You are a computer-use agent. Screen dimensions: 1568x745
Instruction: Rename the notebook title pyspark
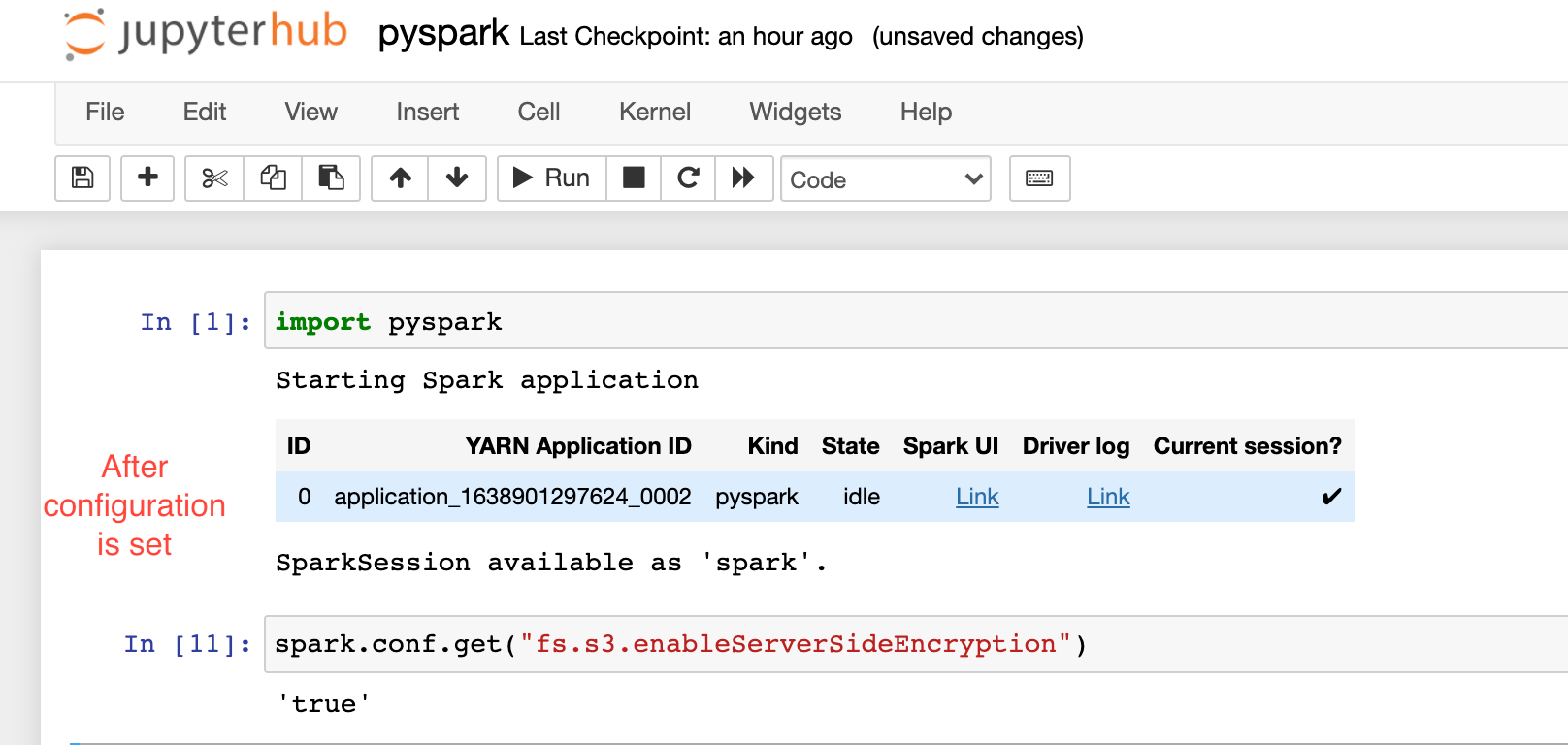tap(443, 34)
